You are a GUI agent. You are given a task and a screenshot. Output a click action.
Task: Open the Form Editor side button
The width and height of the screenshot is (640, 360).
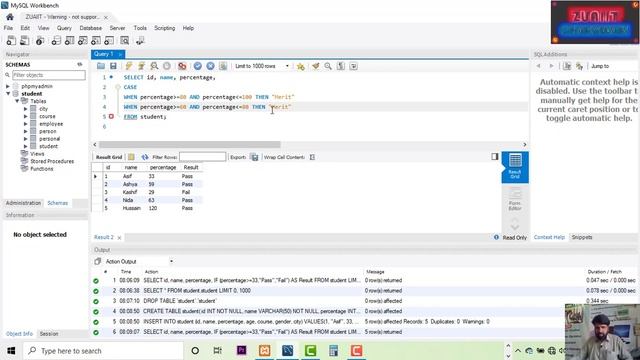[515, 200]
